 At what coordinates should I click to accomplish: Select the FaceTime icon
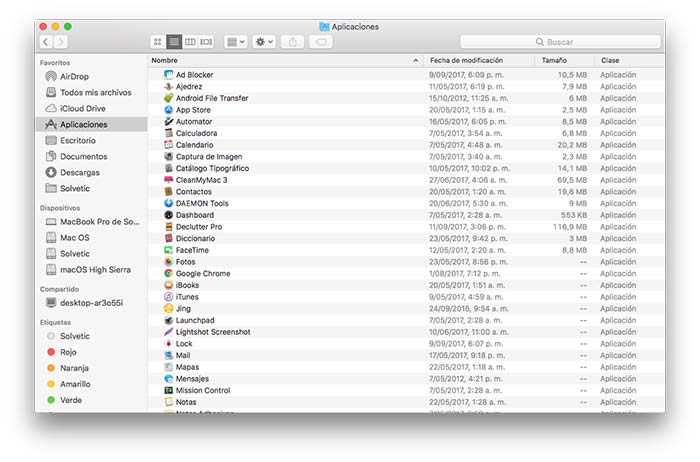click(x=168, y=250)
